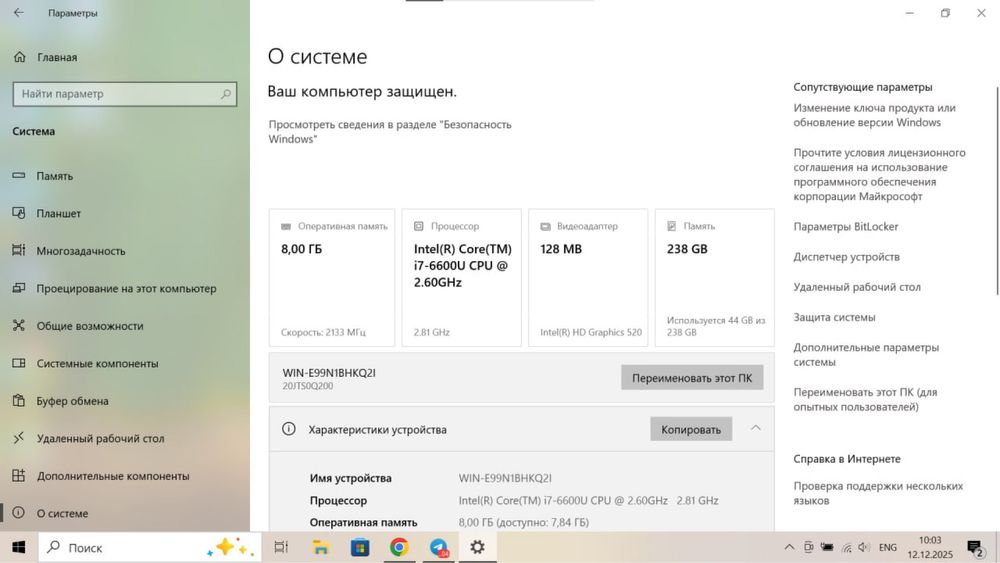The image size is (1000, 563).
Task: Open File Explorer from the taskbar
Action: [320, 547]
